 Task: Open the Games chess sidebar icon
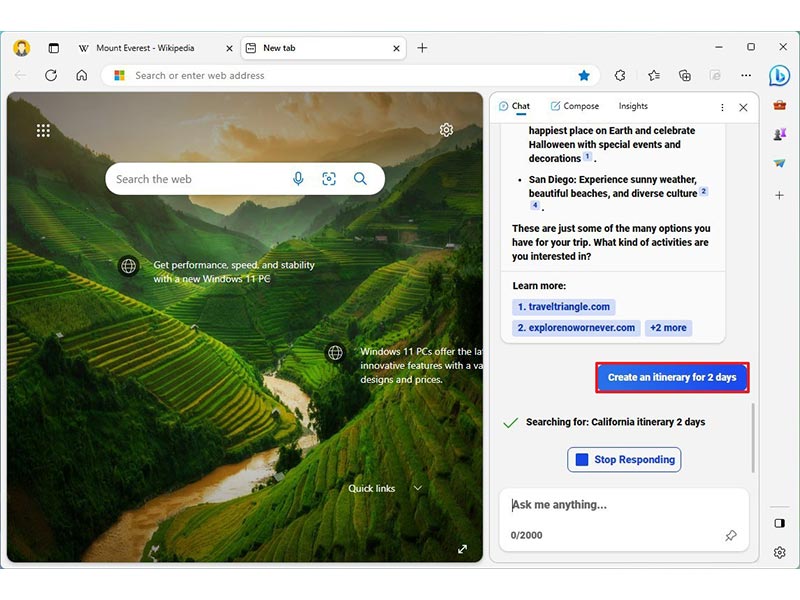pos(779,134)
